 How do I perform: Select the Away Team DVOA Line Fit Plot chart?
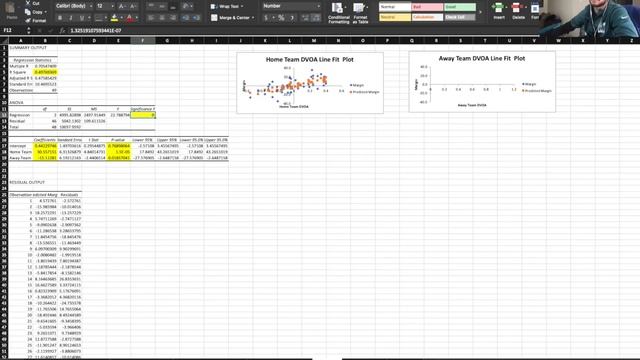click(482, 82)
